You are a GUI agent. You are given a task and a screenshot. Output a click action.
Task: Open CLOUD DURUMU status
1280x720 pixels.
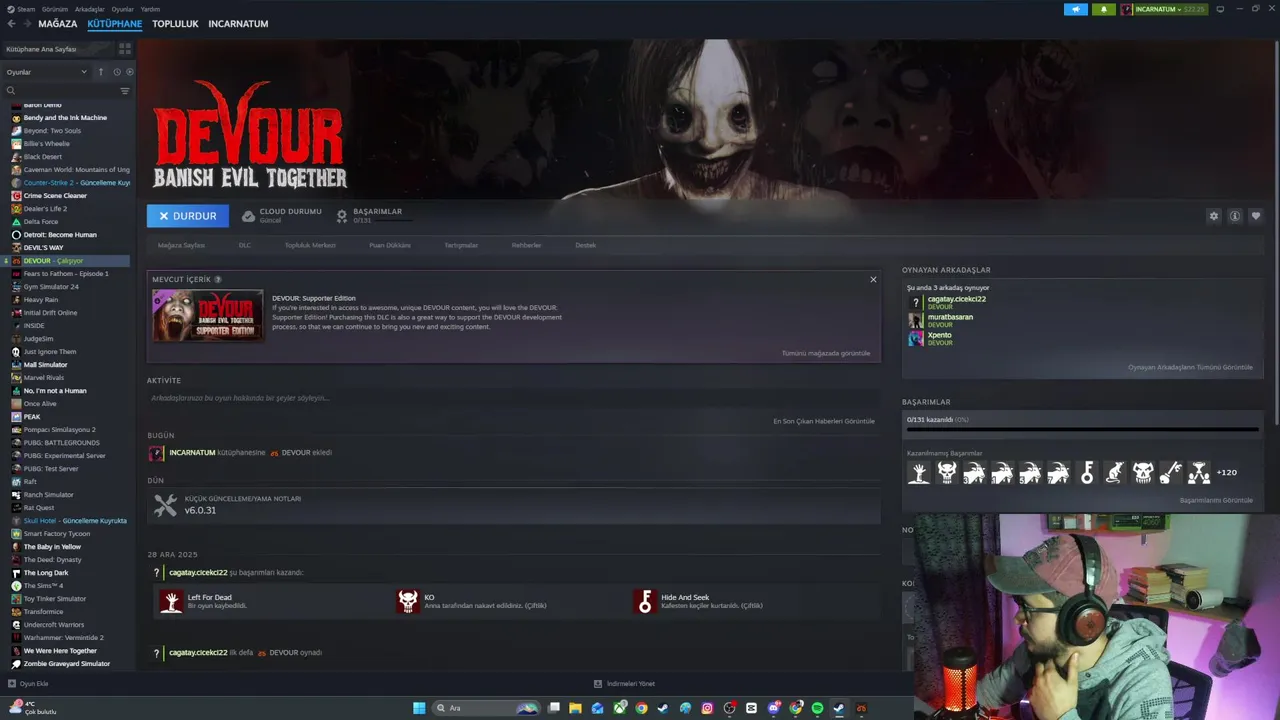click(x=281, y=216)
